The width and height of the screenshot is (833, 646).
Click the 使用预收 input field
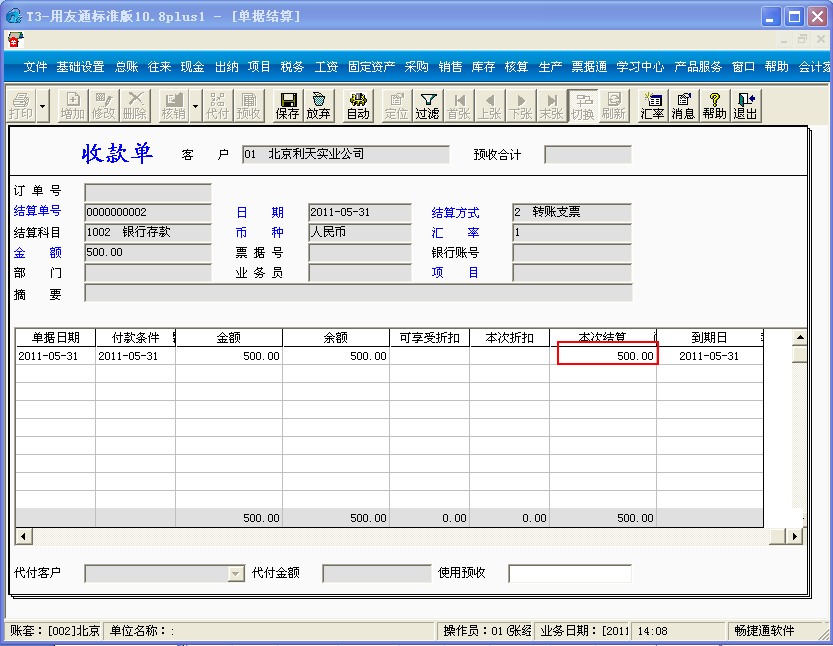pyautogui.click(x=570, y=574)
